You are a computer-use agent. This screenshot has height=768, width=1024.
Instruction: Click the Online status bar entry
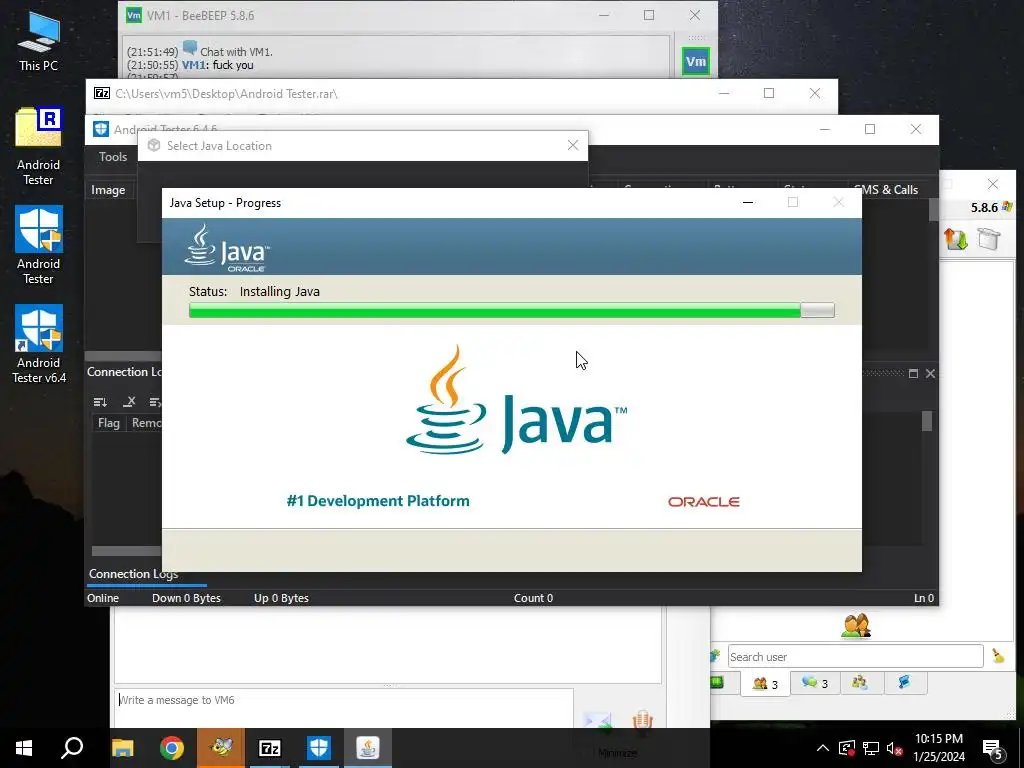click(103, 598)
